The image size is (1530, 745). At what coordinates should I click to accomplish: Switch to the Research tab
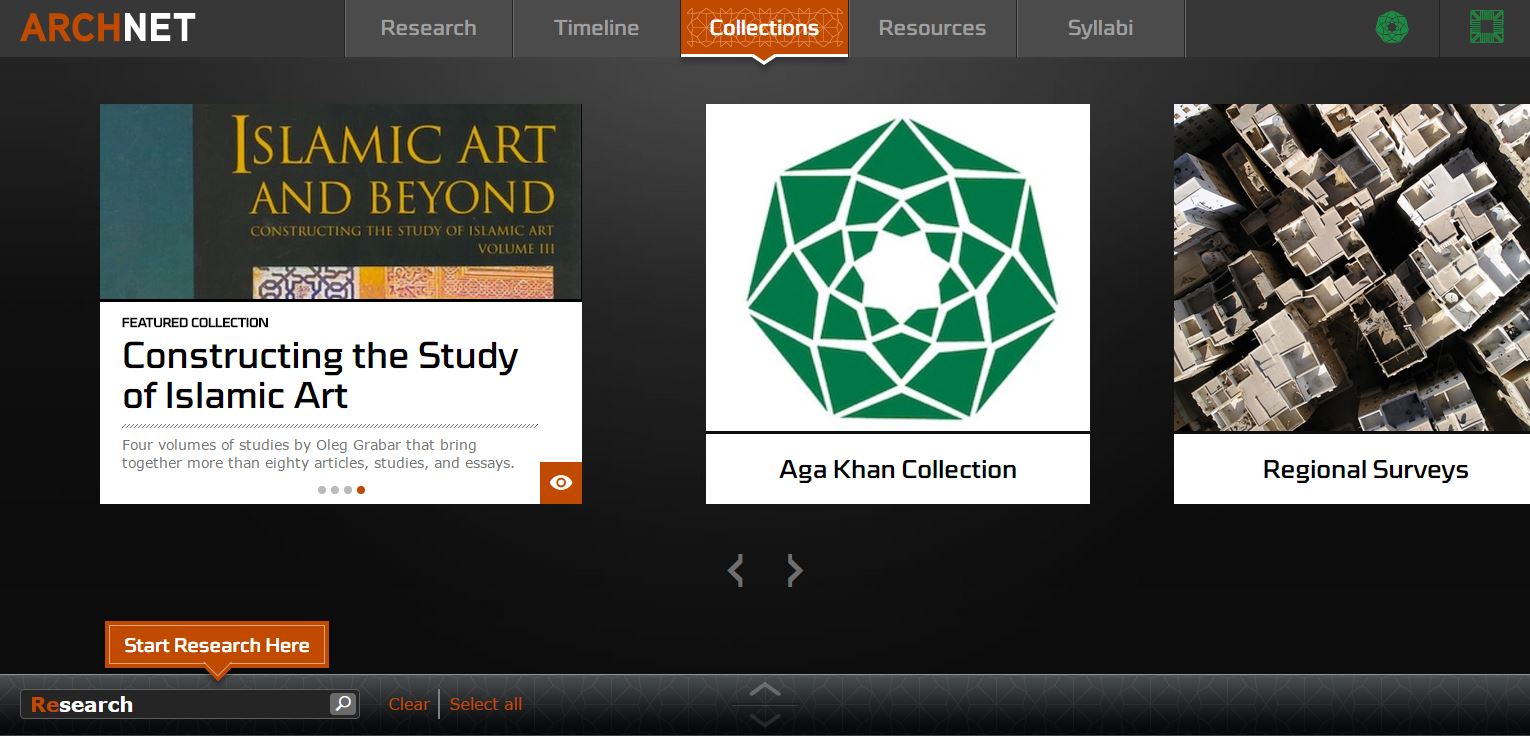428,28
